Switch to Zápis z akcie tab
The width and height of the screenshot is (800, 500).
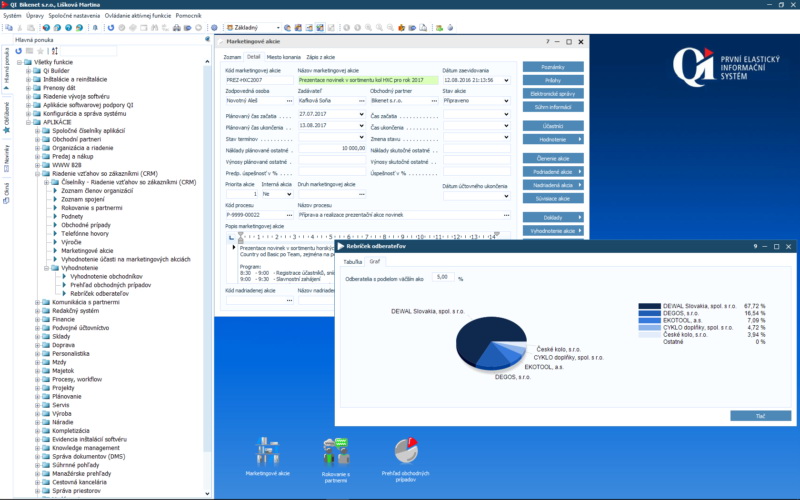pos(320,57)
